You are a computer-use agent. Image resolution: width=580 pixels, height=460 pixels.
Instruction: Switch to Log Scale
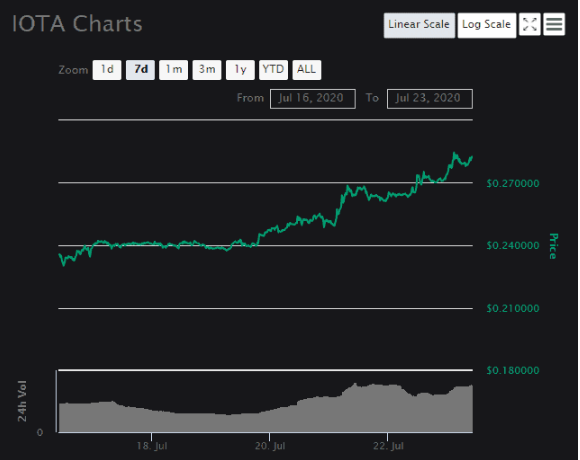(x=486, y=25)
